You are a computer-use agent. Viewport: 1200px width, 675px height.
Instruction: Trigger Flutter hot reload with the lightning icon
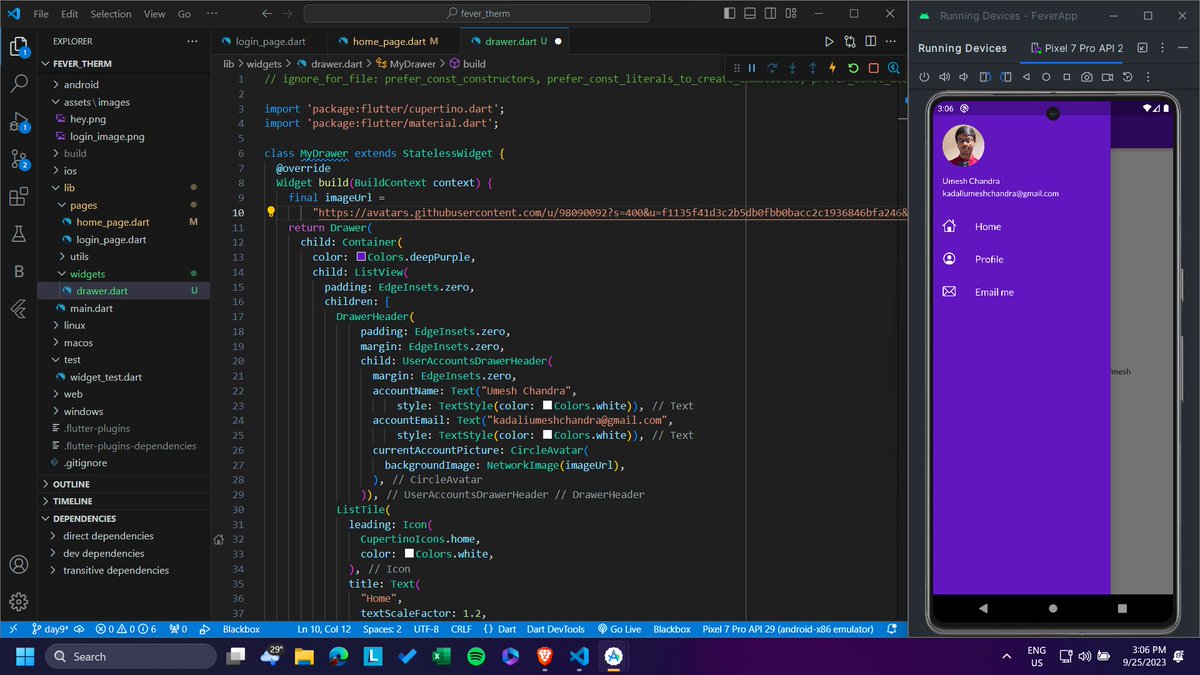tap(833, 68)
